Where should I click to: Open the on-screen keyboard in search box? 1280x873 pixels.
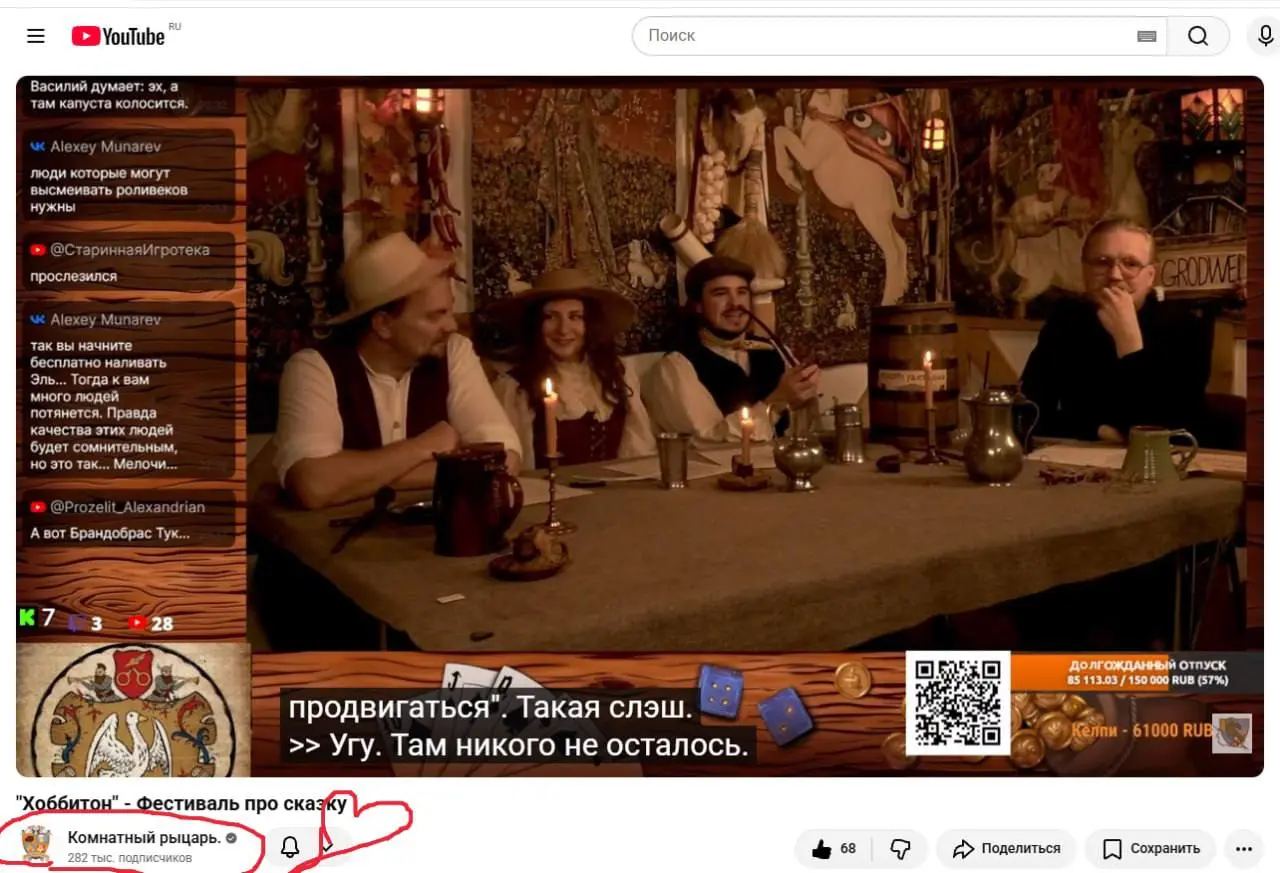tap(1147, 36)
